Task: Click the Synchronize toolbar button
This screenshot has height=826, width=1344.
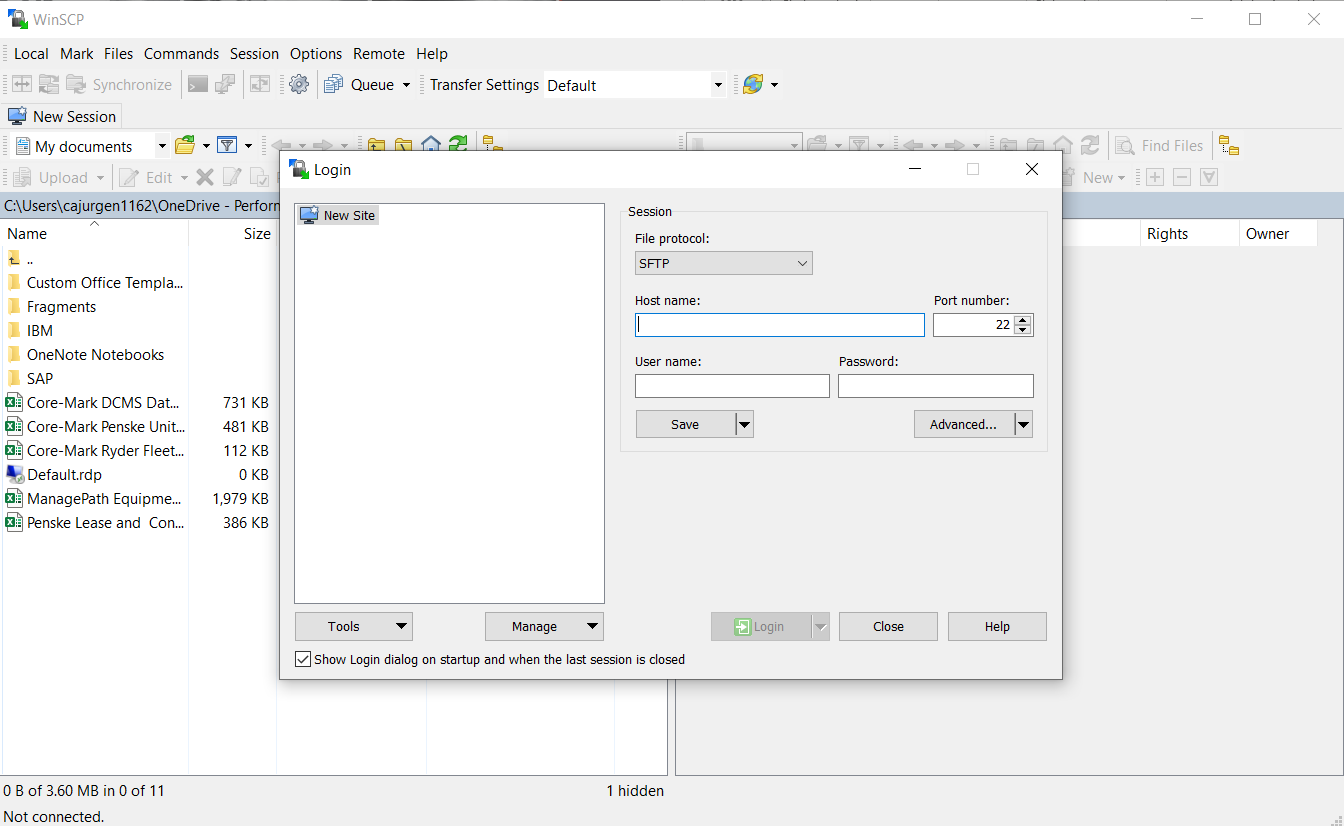Action: coord(119,85)
